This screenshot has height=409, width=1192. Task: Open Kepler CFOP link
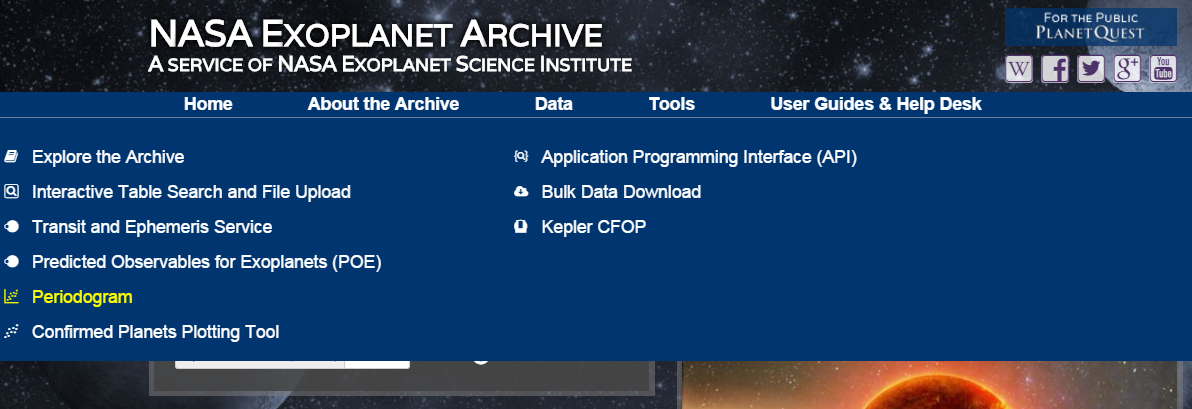coord(594,227)
